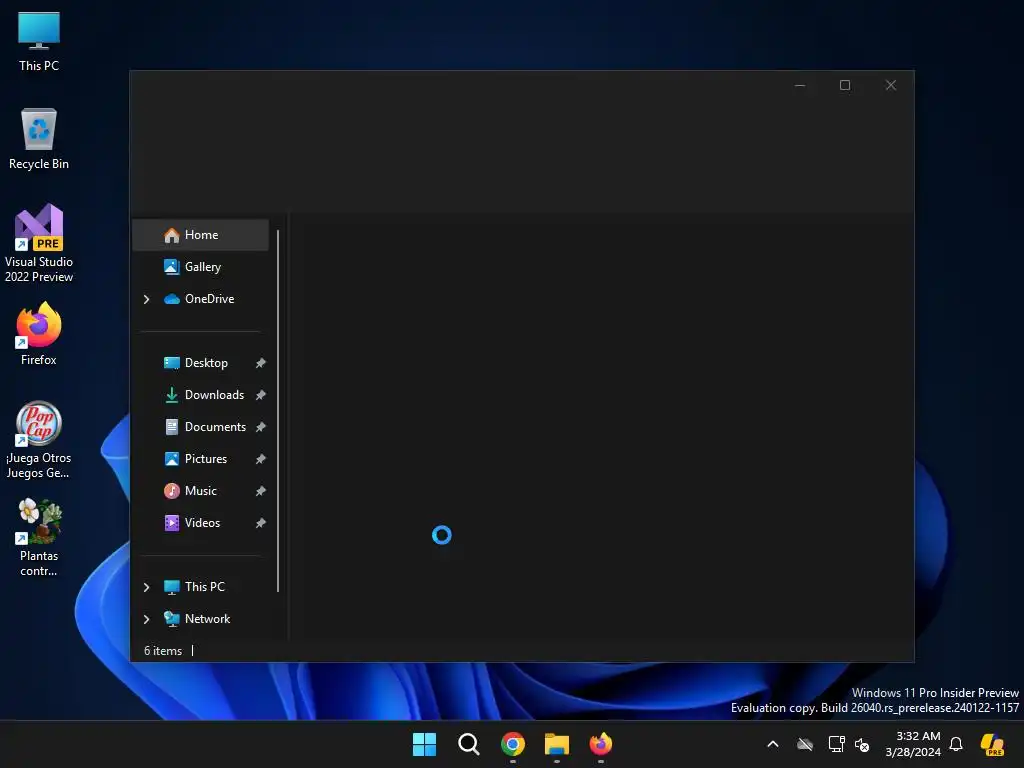Open Gallery in the sidebar
1024x768 pixels.
pyautogui.click(x=200, y=267)
